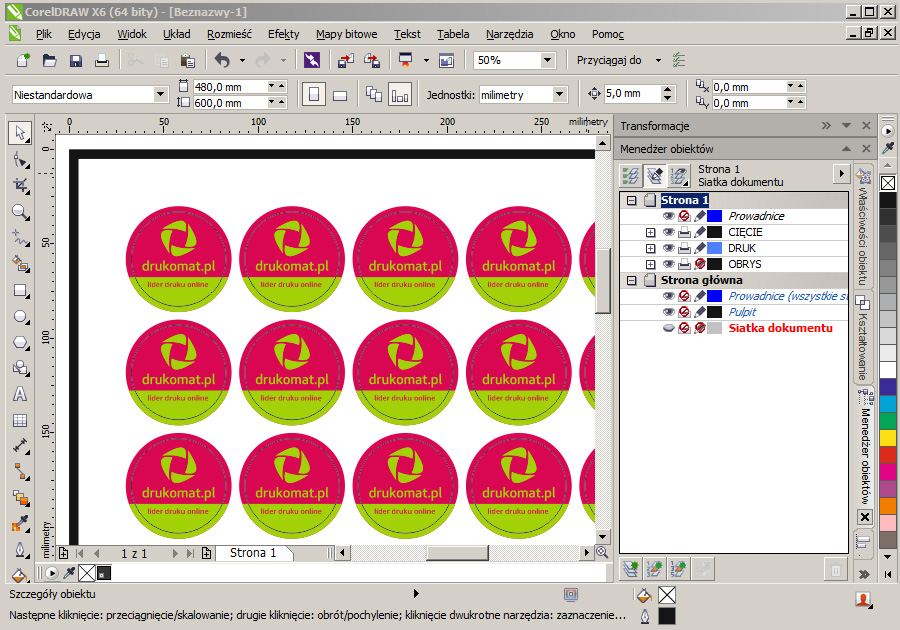Go to the next page
This screenshot has height=630, width=900.
click(x=175, y=553)
